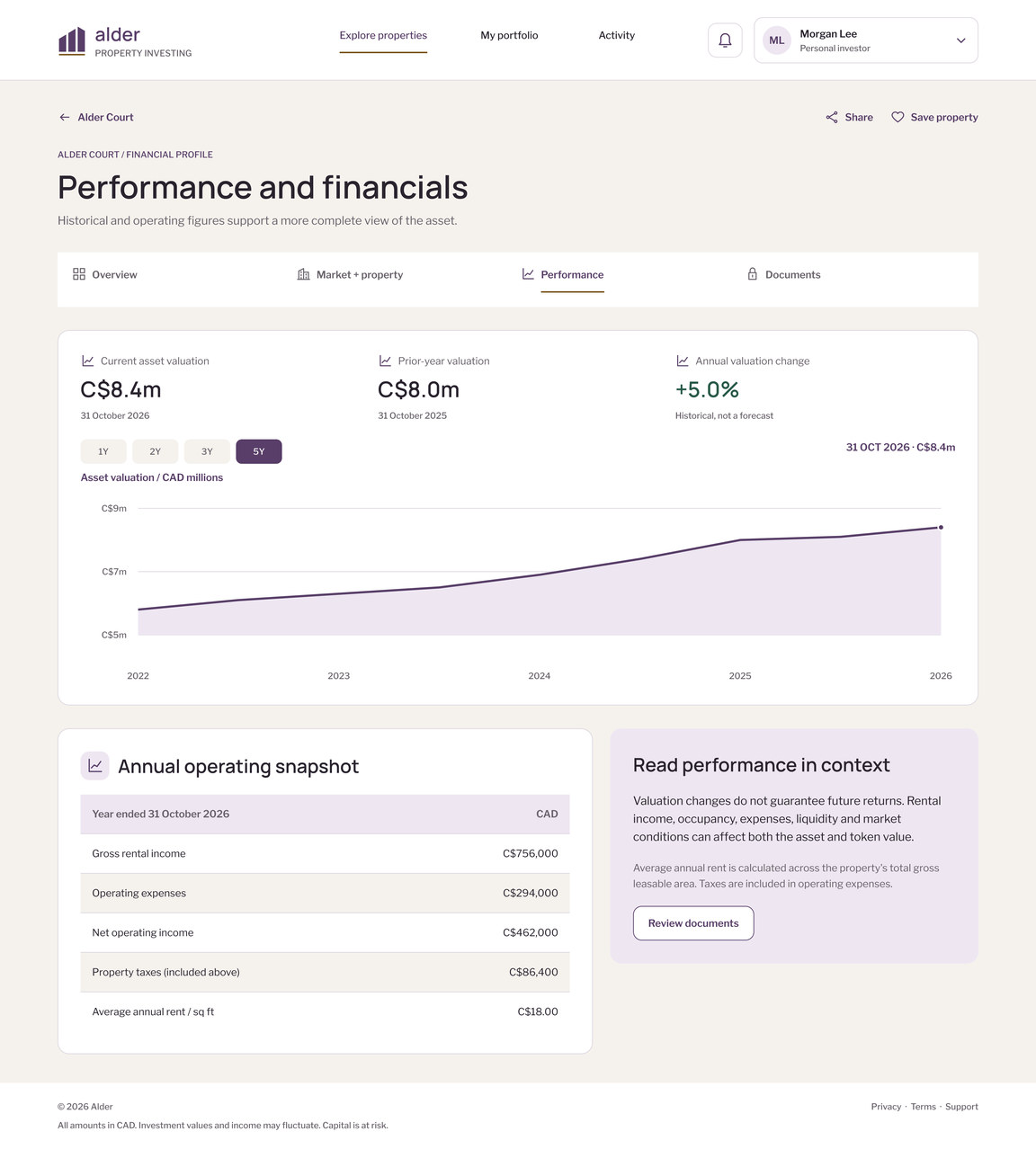Viewport: 1036px width, 1149px height.
Task: Select the 2Y chart range
Action: click(156, 451)
